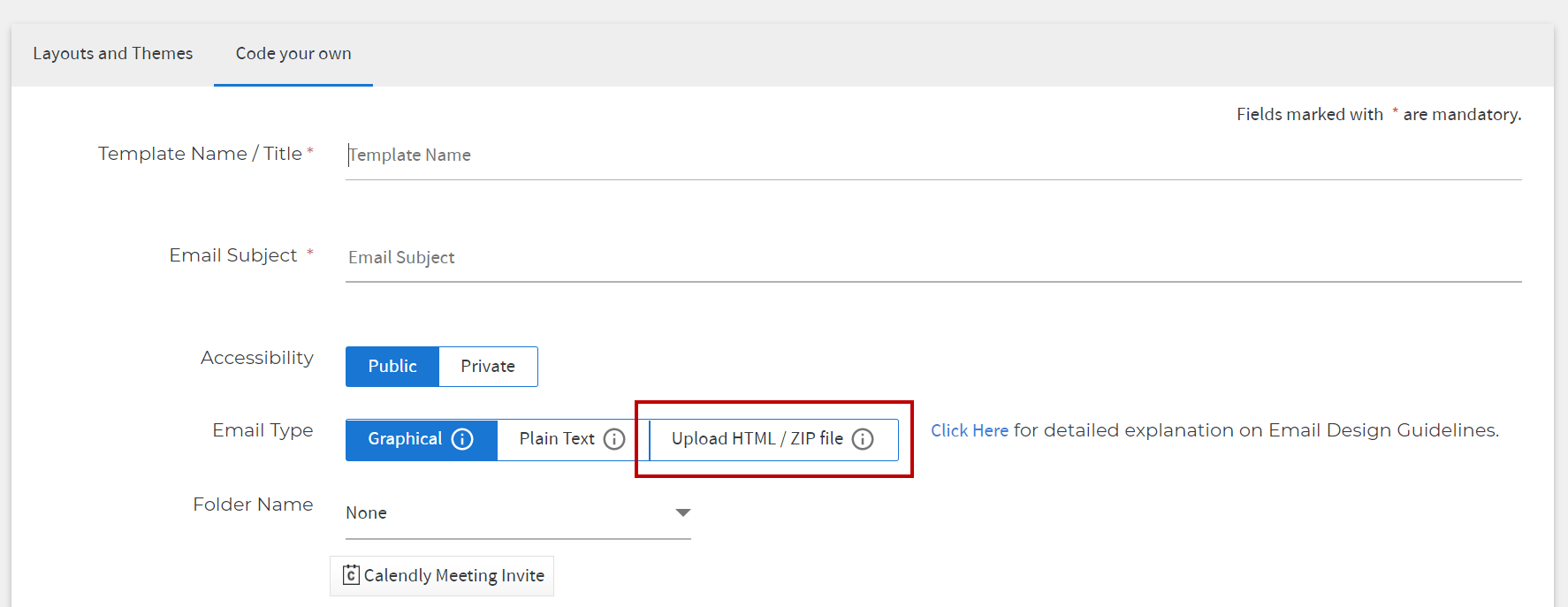Select the Graphical email type
This screenshot has height=607, width=1568.
[422, 439]
